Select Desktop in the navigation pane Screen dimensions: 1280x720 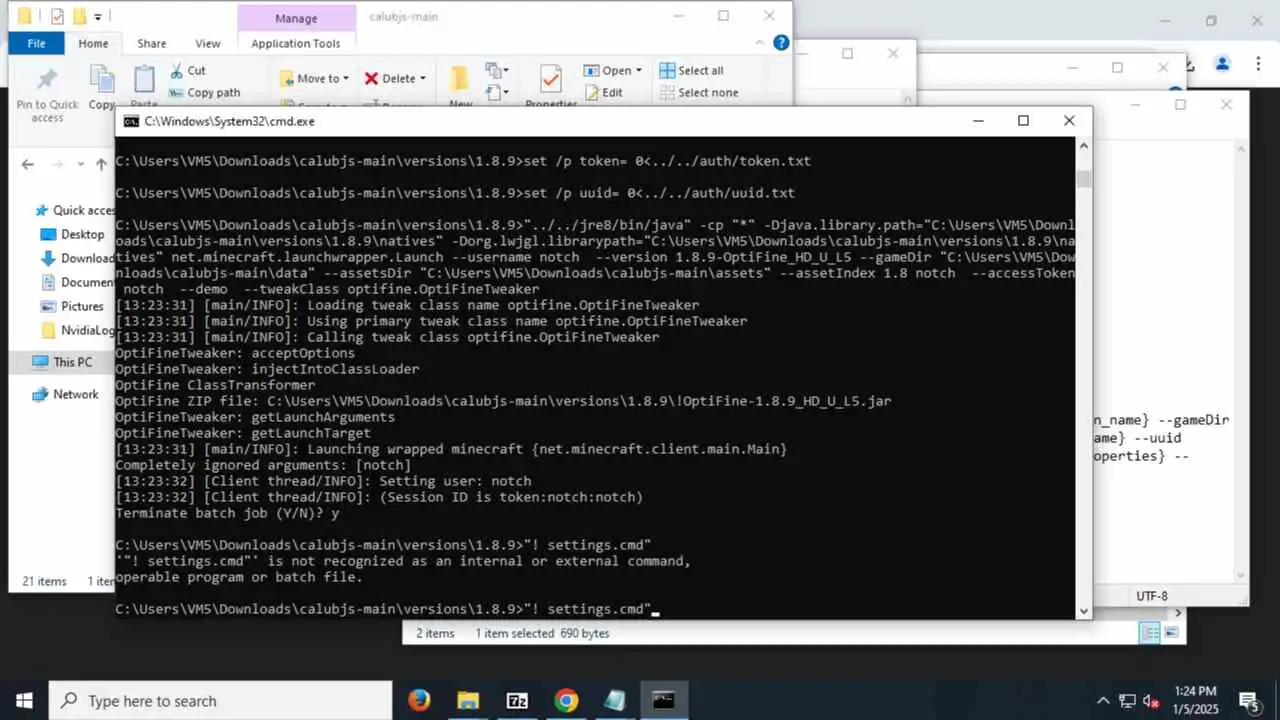click(x=72, y=234)
